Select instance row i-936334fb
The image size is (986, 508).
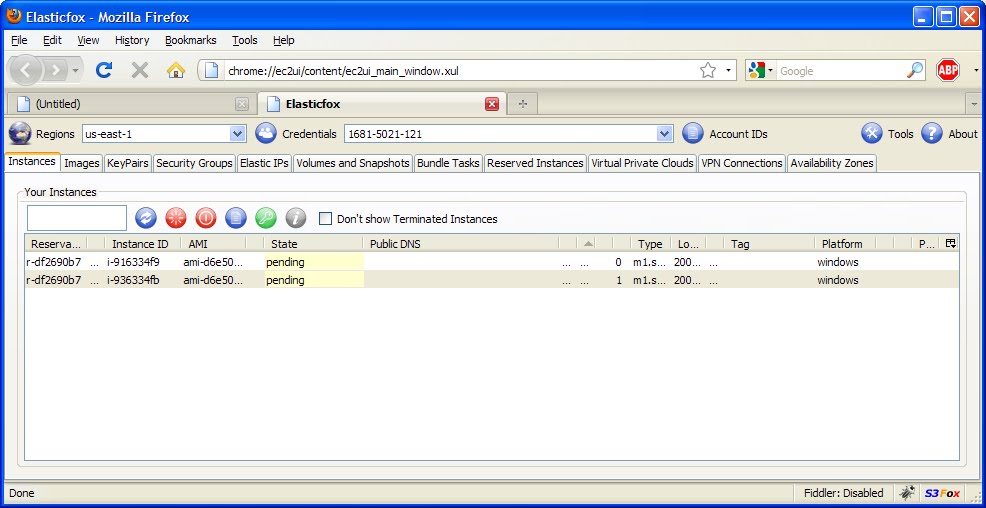[x=492, y=280]
